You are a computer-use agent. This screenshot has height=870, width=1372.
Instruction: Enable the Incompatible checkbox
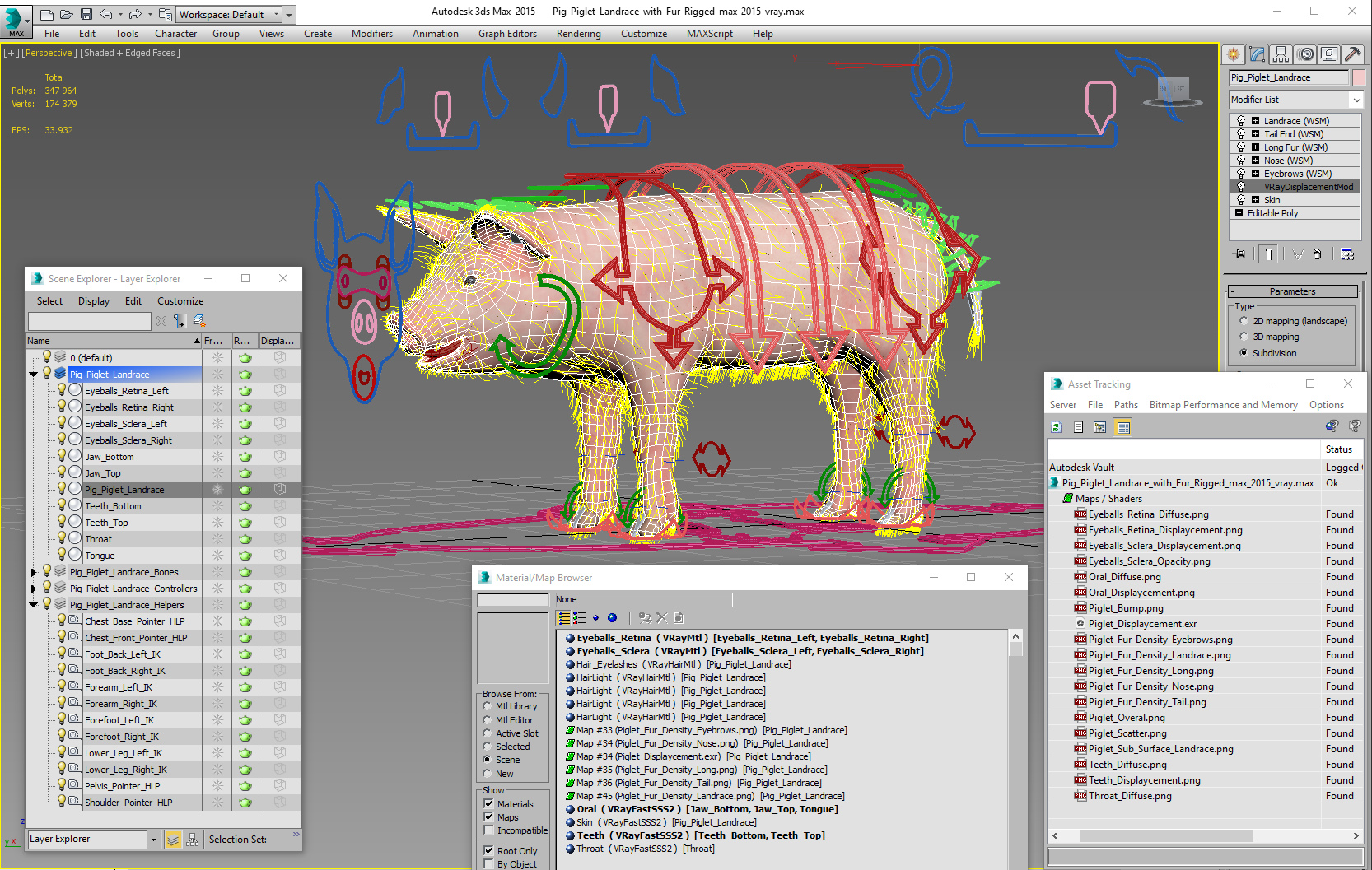pyautogui.click(x=488, y=830)
